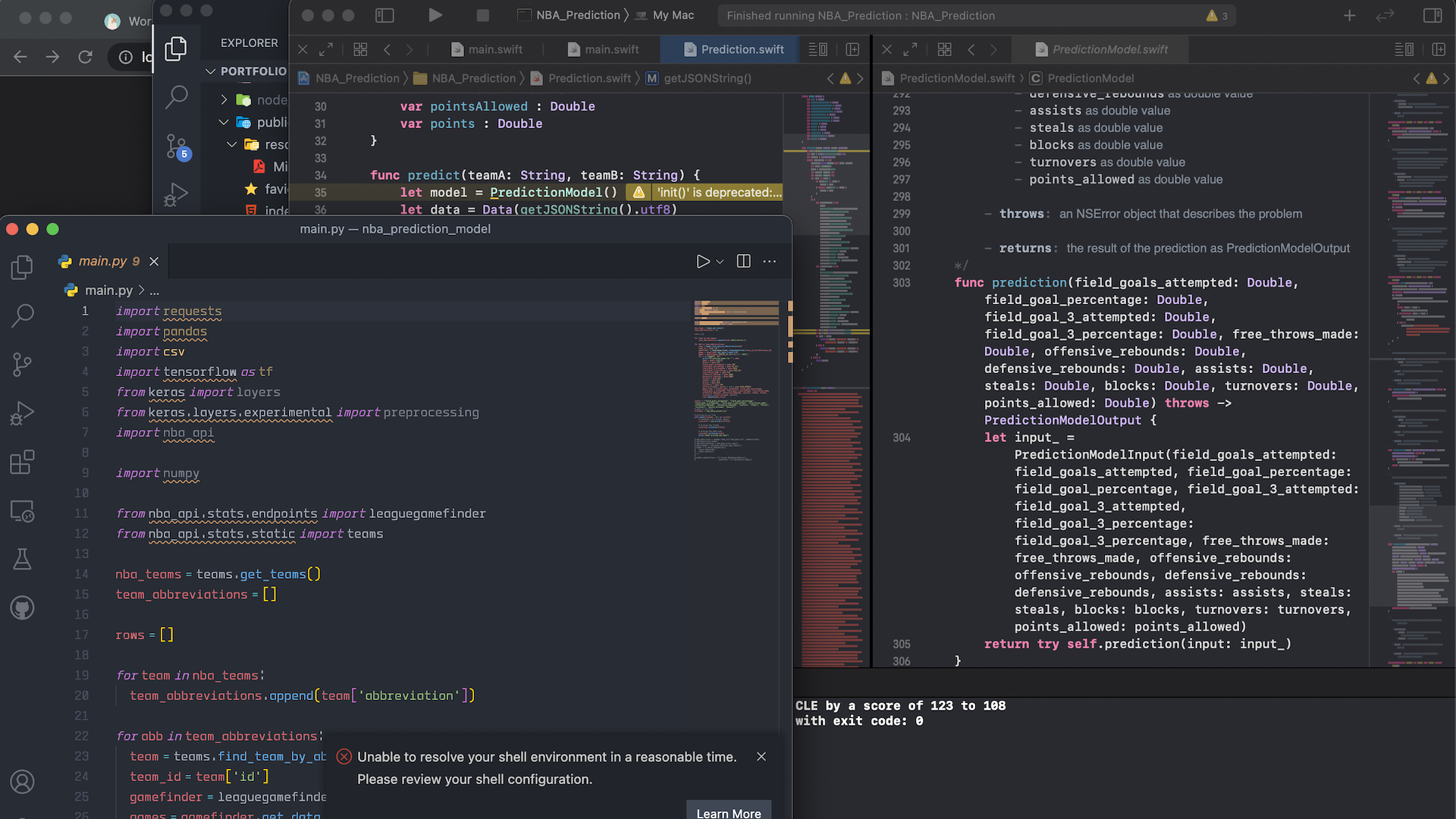Open the Xcode Library plus button

click(x=1349, y=15)
